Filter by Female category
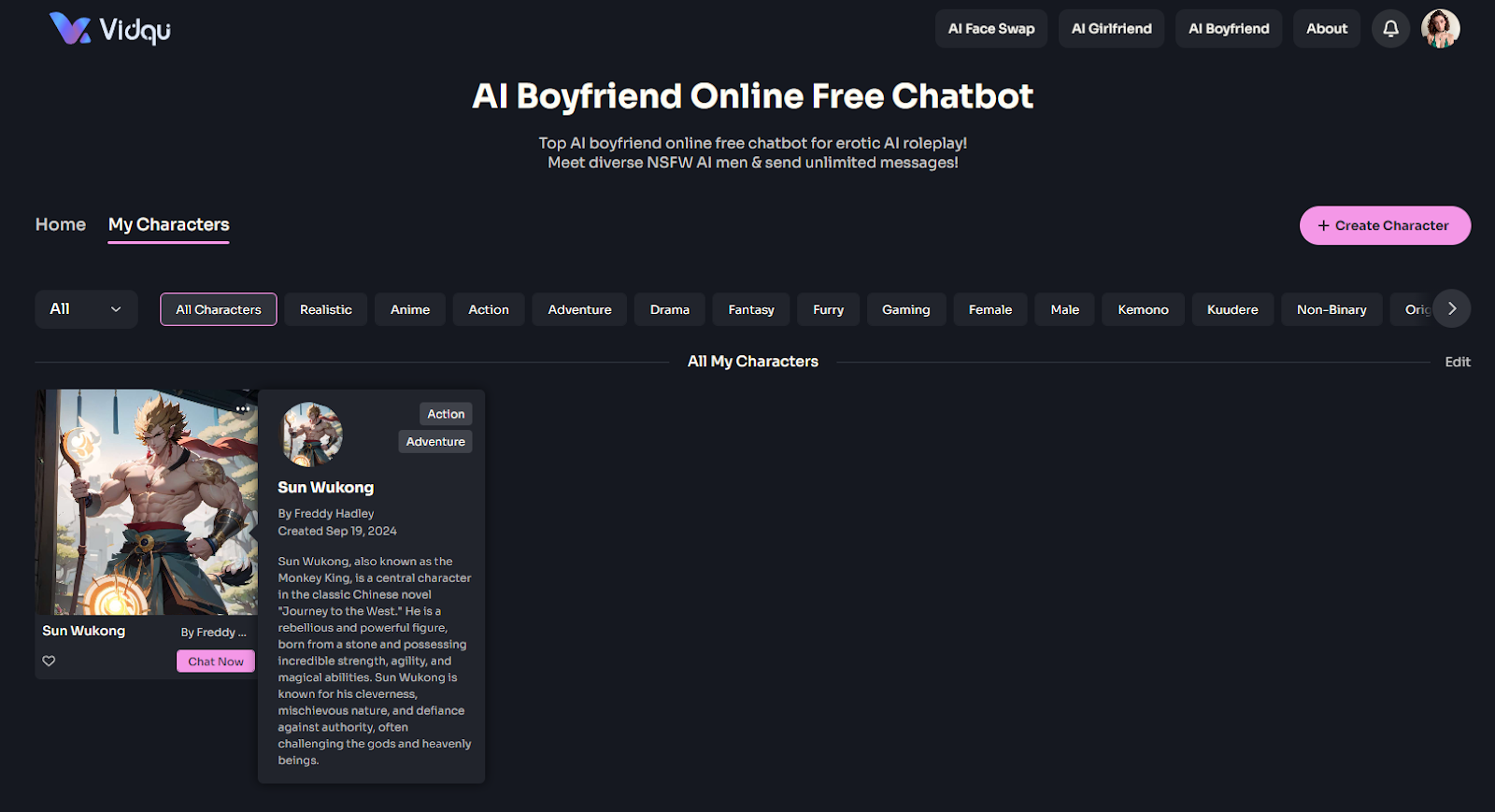 click(x=990, y=309)
